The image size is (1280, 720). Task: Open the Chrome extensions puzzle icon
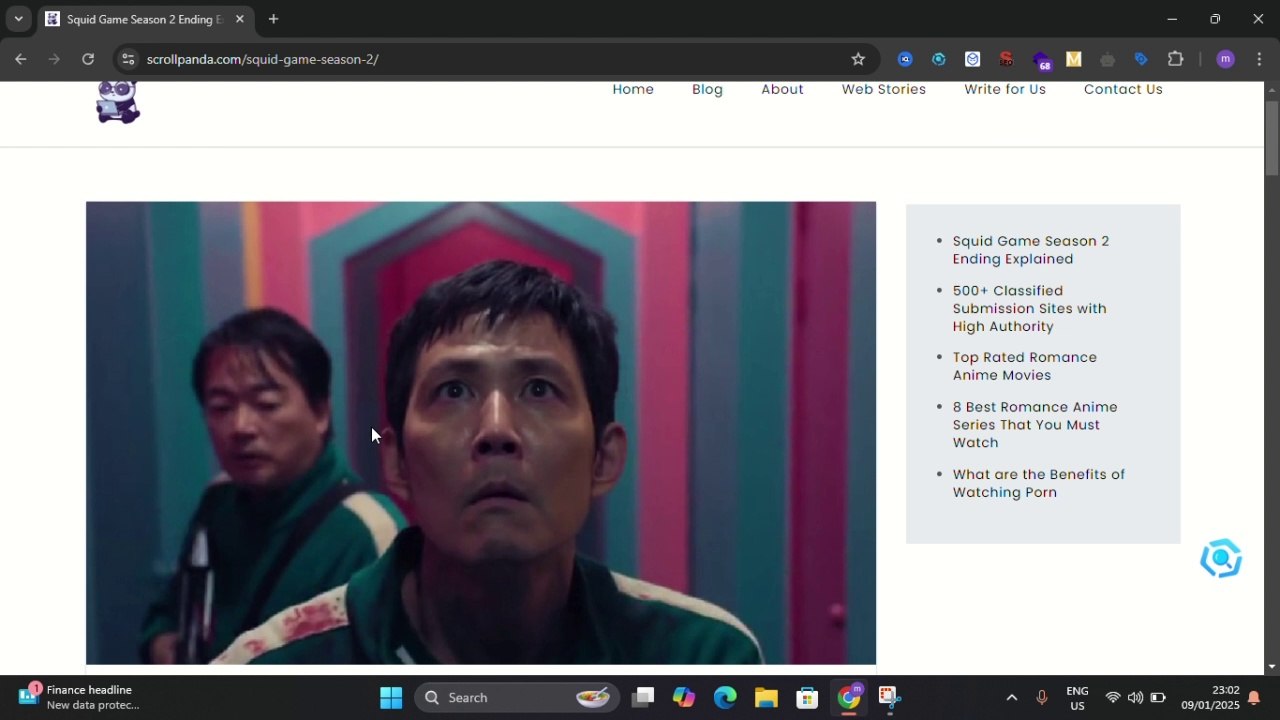click(x=1175, y=59)
